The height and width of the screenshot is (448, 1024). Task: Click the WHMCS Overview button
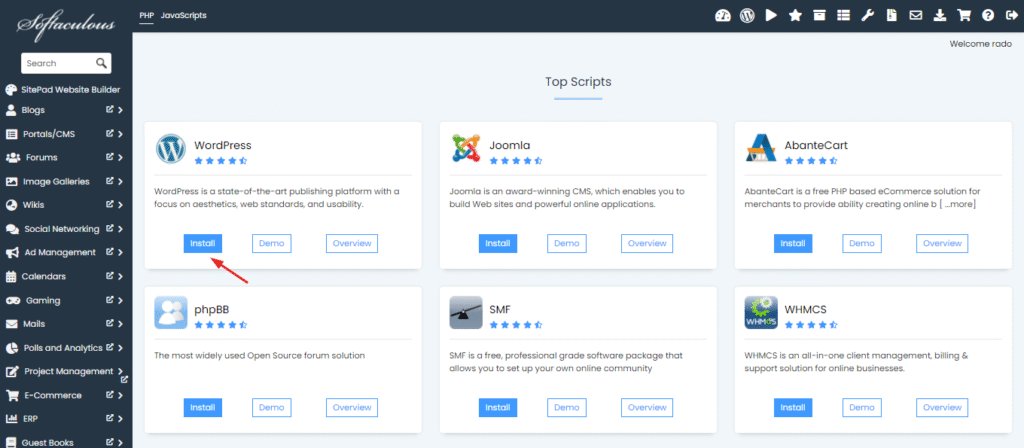coord(942,407)
